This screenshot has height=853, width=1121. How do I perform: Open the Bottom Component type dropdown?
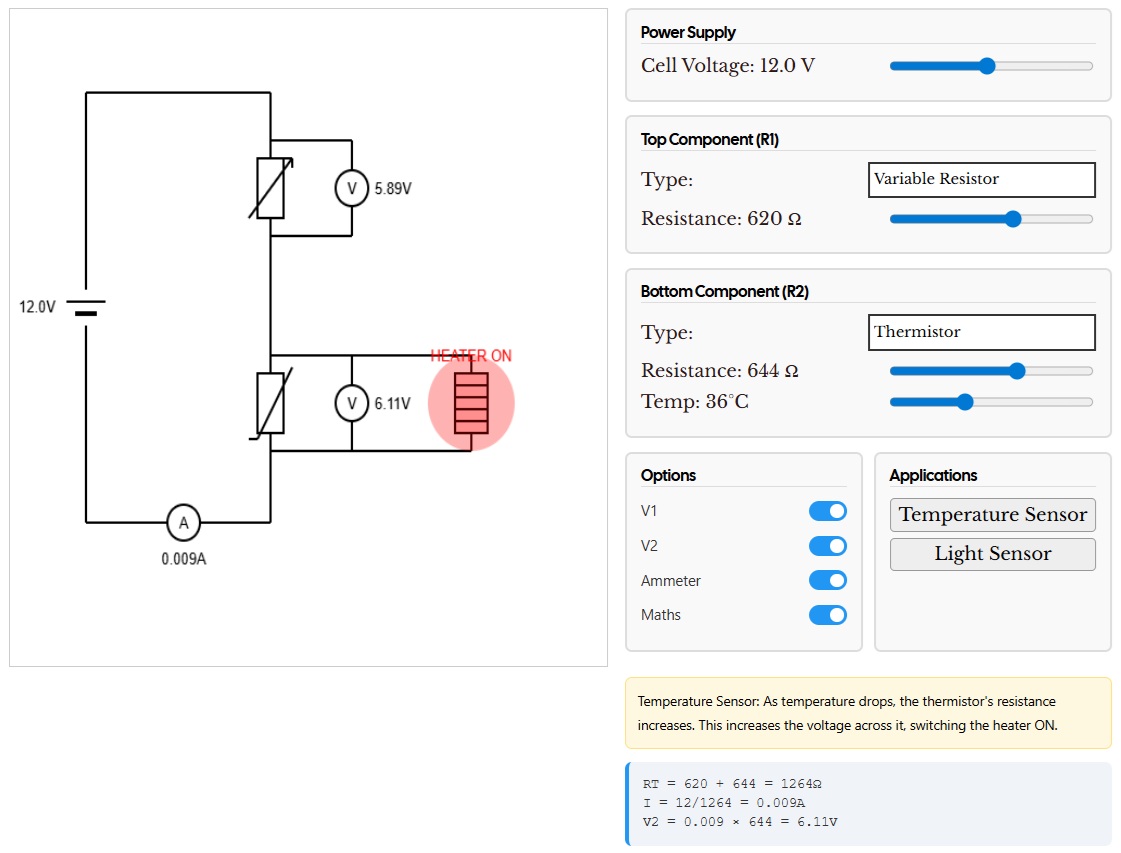pyautogui.click(x=982, y=332)
